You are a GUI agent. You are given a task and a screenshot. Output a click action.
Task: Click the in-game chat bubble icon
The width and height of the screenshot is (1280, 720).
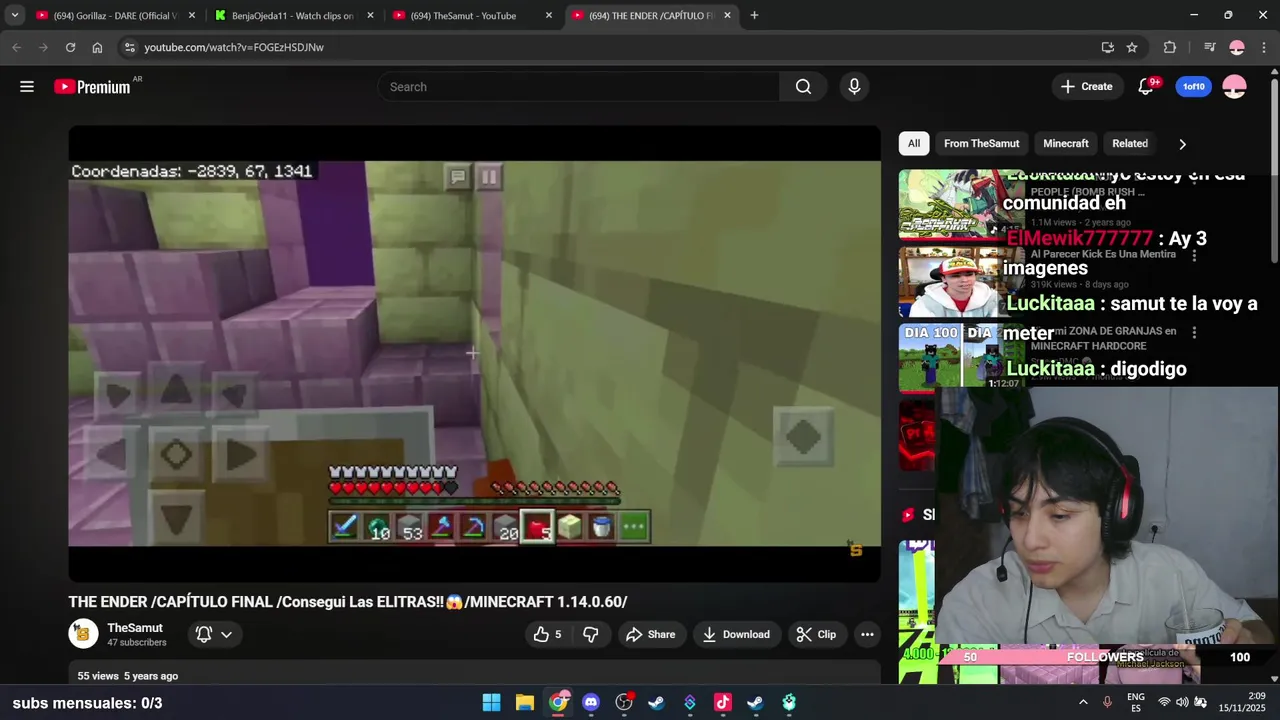458,177
